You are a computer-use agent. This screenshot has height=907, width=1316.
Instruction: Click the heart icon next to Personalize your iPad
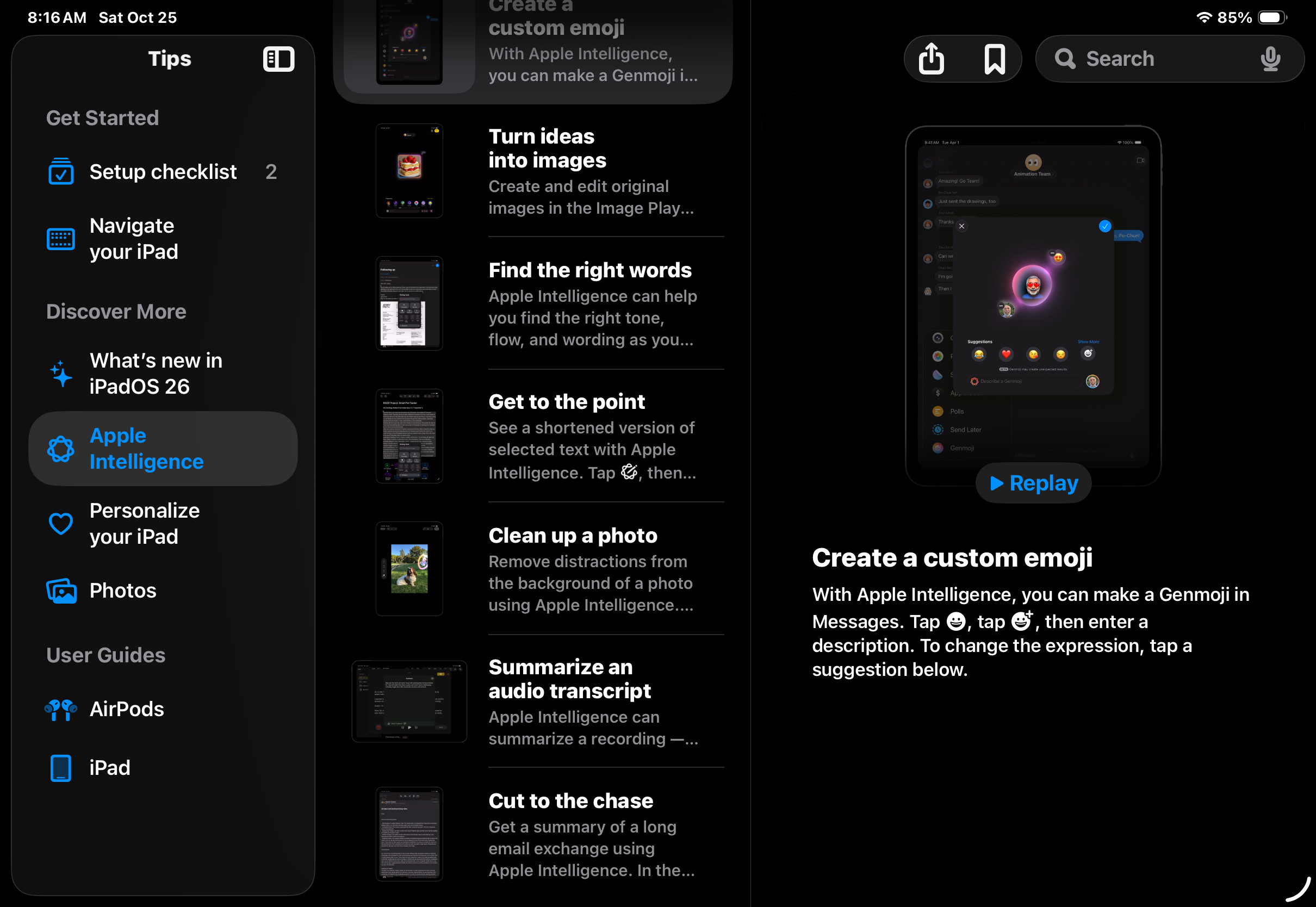pos(61,524)
